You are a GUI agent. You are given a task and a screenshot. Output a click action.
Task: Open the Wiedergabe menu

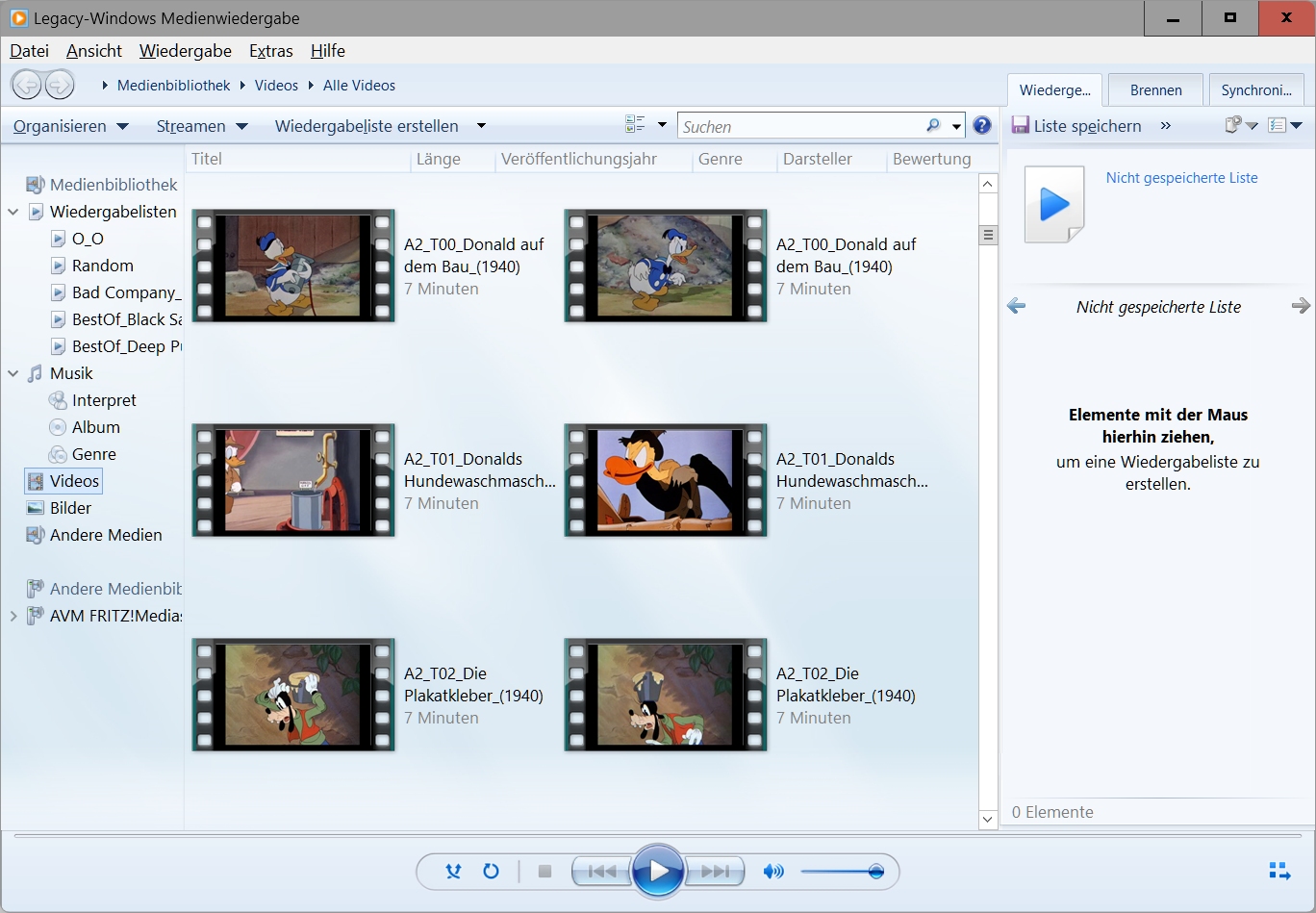point(185,51)
